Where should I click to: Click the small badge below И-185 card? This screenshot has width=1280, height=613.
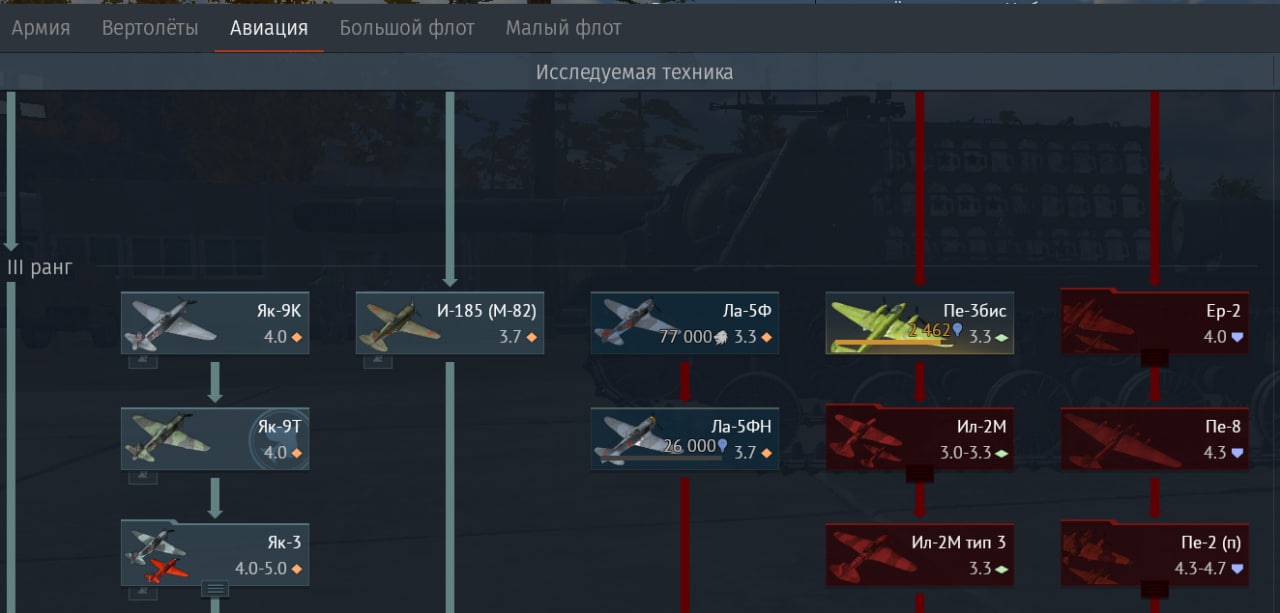[377, 362]
